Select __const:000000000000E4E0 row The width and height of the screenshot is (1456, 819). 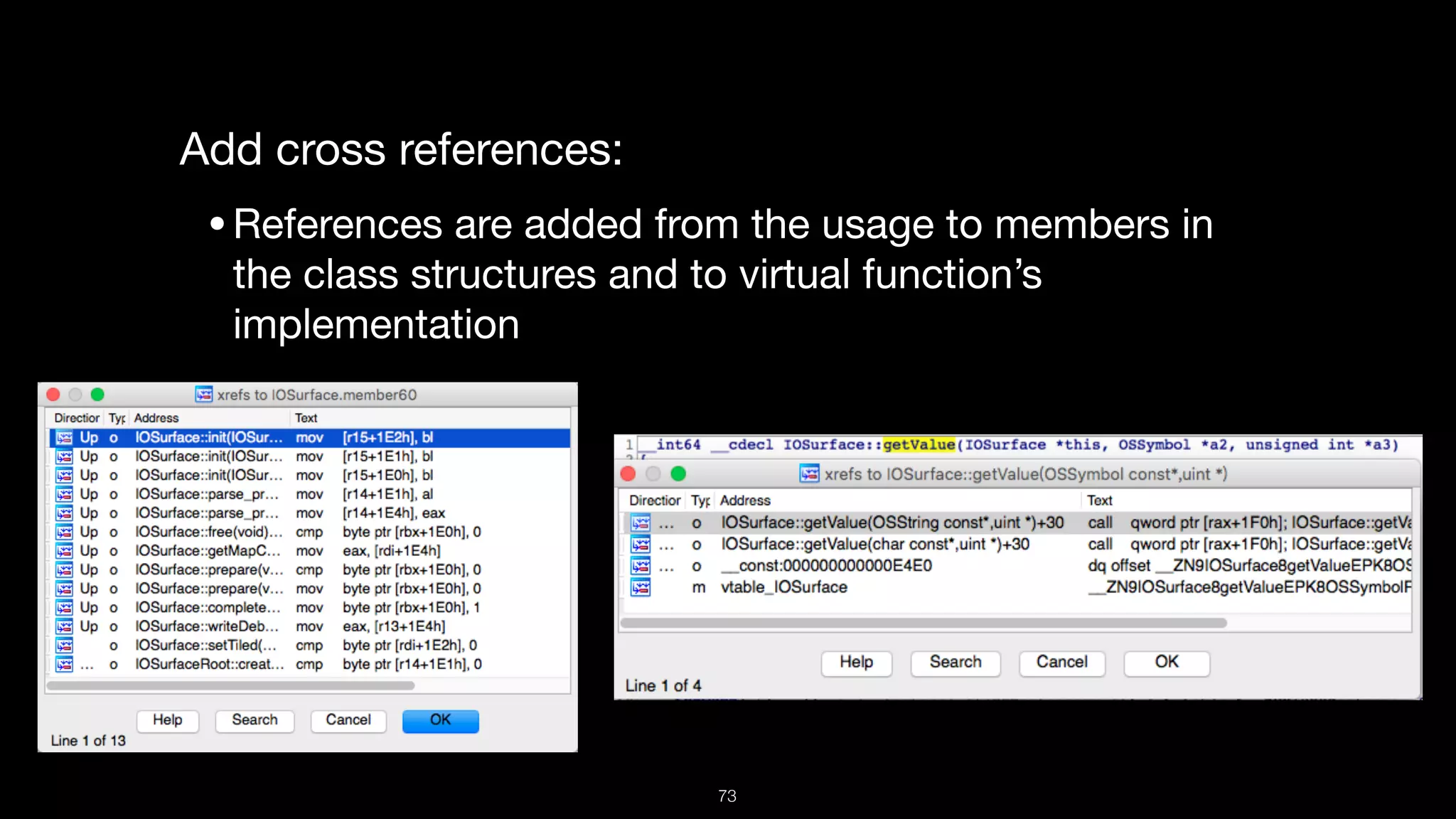pyautogui.click(x=1017, y=566)
